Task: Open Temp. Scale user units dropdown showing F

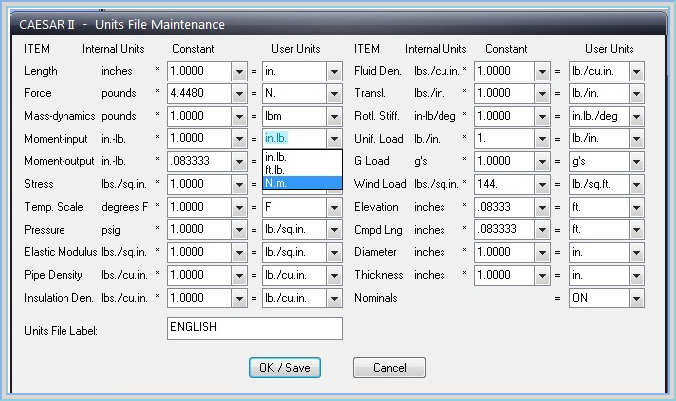Action: [x=334, y=207]
